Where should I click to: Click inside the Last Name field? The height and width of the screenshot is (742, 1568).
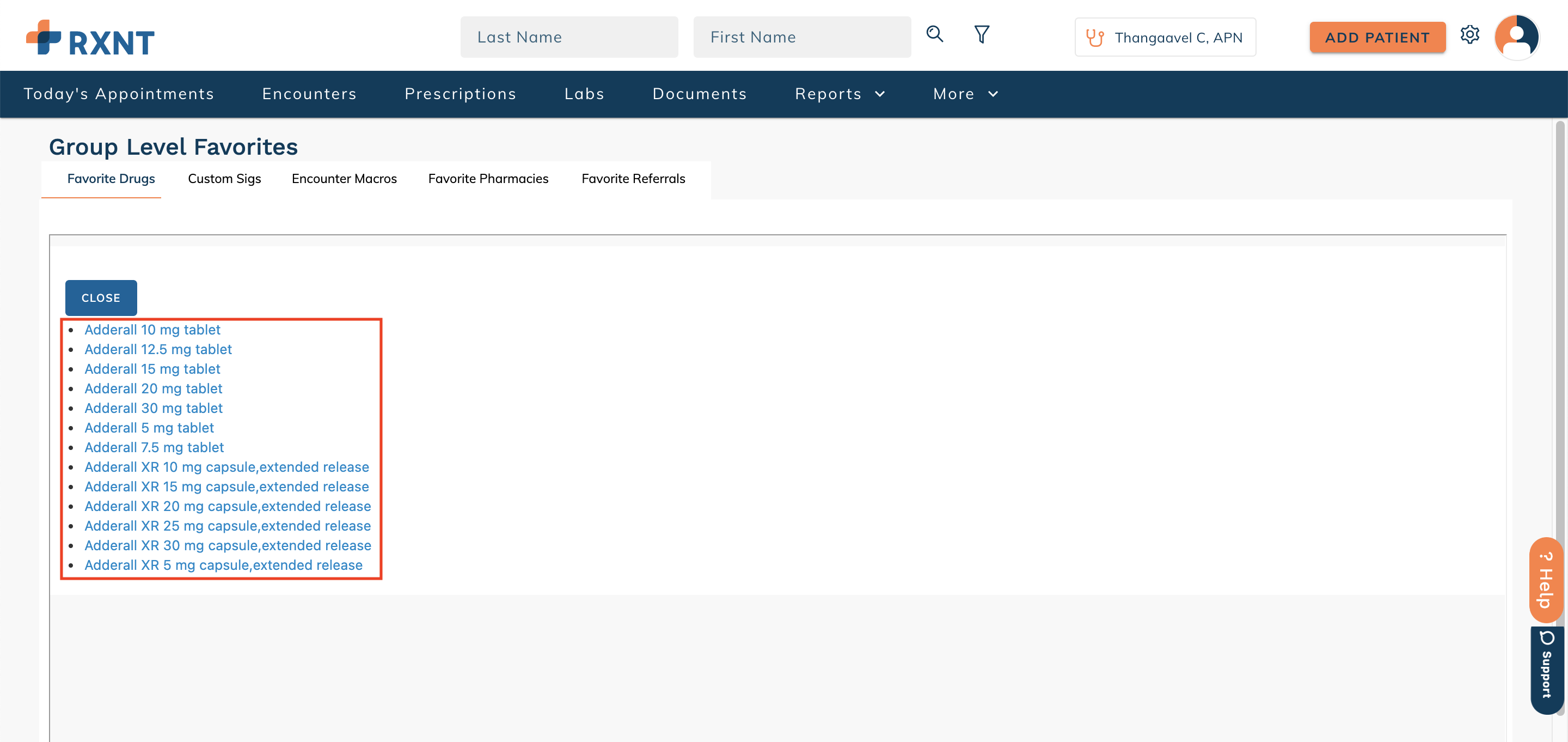click(569, 37)
